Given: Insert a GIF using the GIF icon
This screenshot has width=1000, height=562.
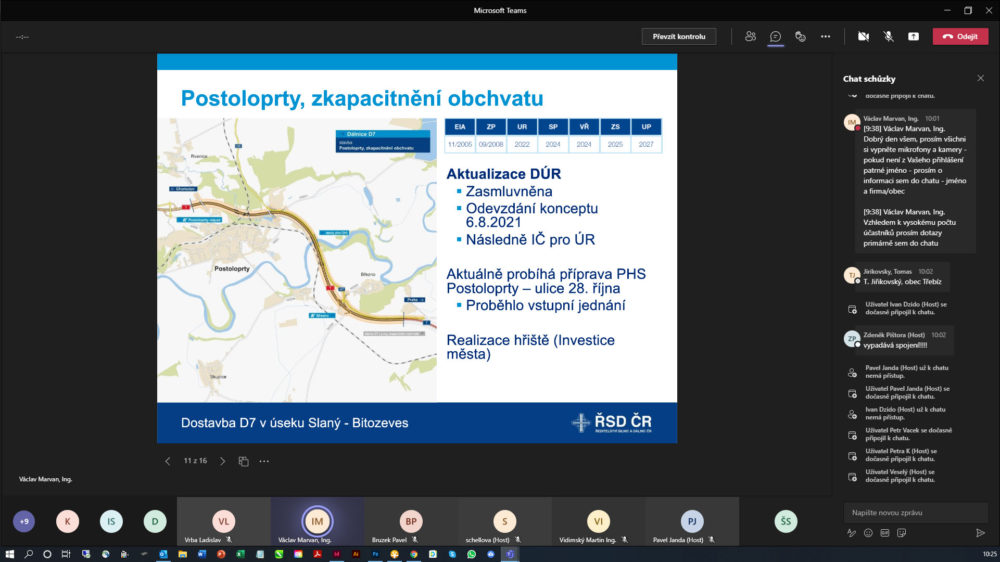Looking at the screenshot, I should [885, 533].
